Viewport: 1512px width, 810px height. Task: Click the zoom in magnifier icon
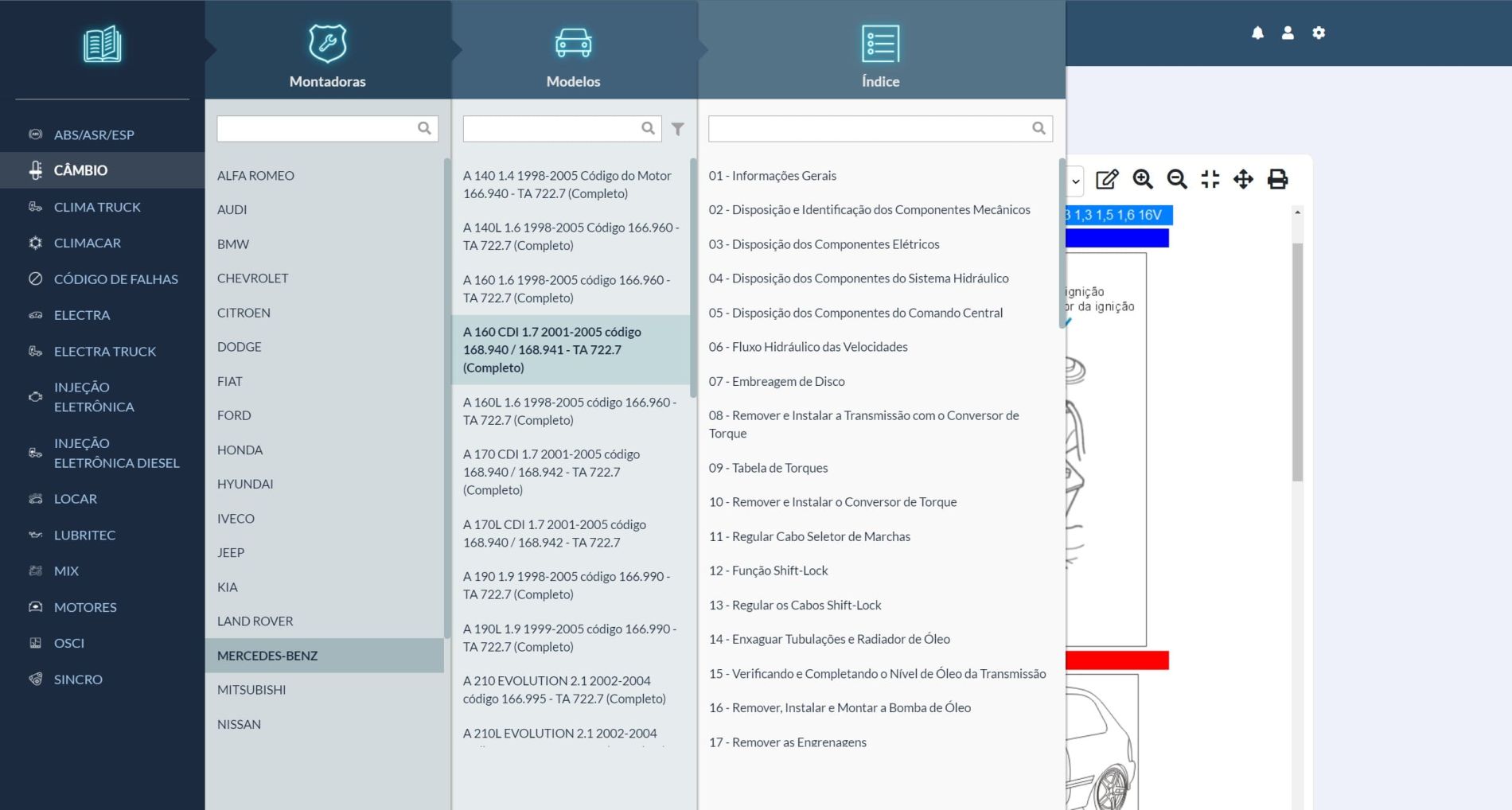click(x=1143, y=179)
